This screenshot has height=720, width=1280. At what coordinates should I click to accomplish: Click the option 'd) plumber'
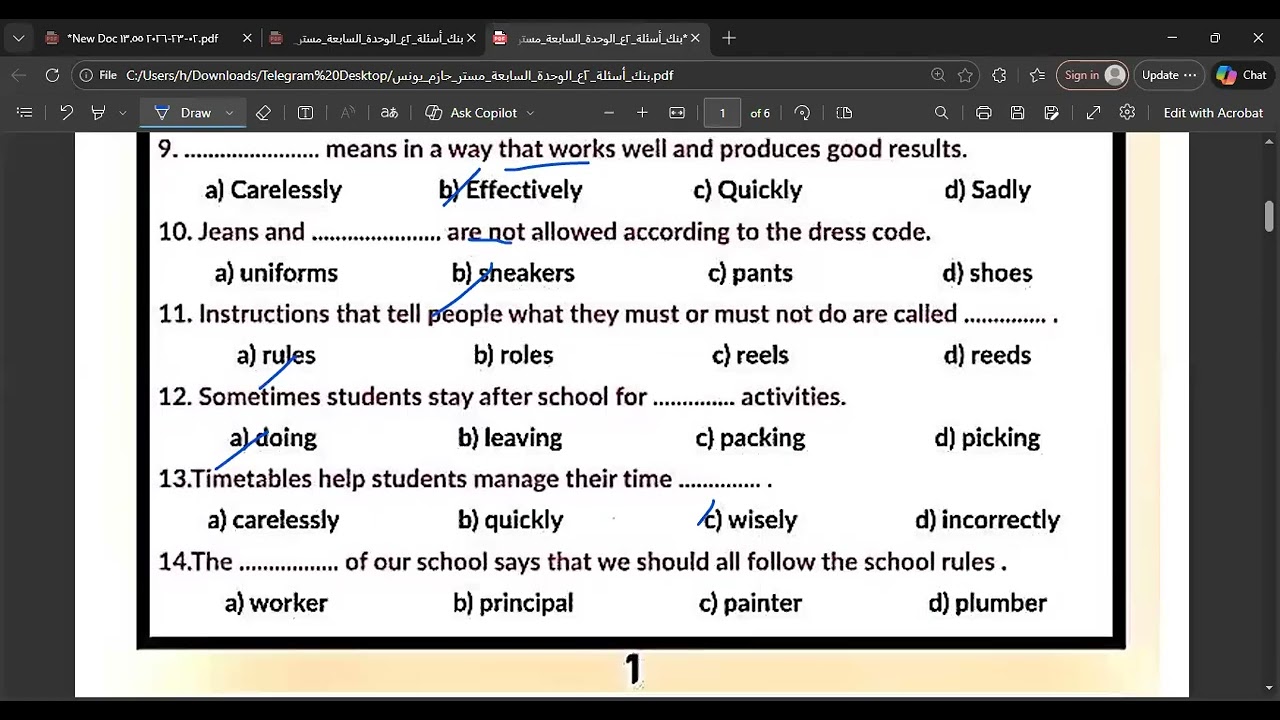click(988, 603)
